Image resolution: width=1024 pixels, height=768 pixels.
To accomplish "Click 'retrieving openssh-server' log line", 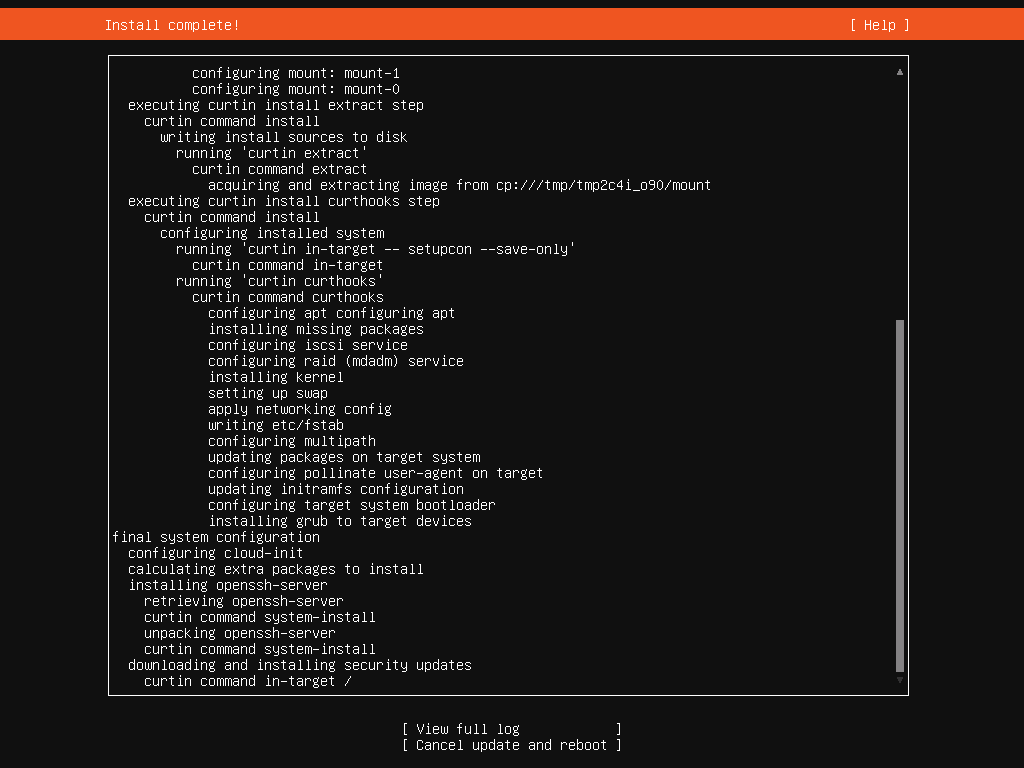I will click(244, 601).
